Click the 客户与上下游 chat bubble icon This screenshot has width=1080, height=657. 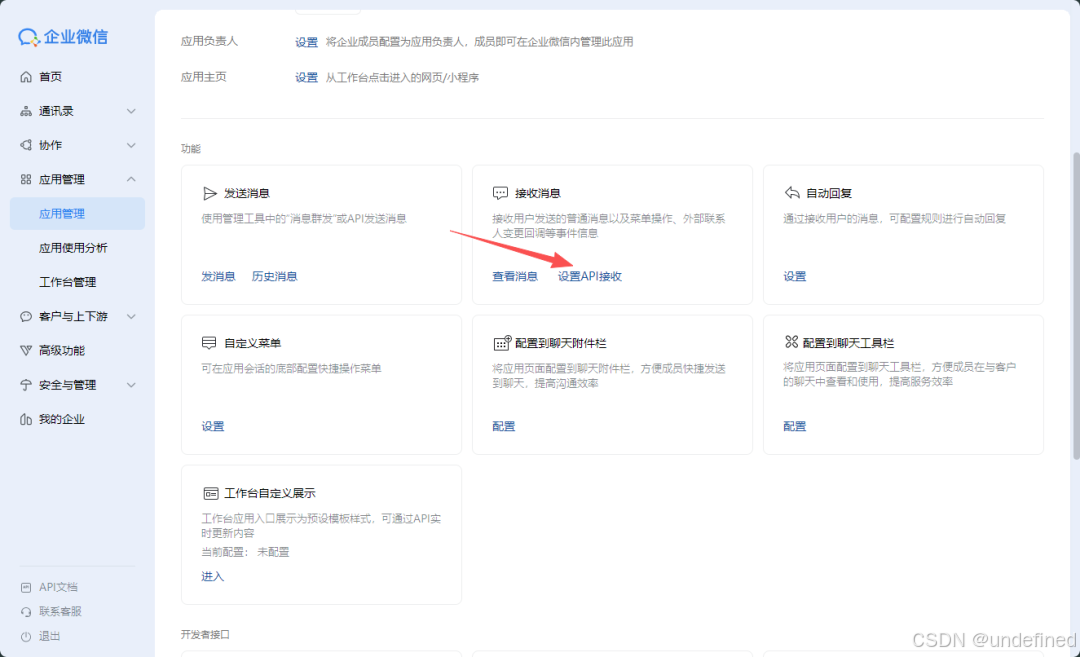[x=26, y=316]
